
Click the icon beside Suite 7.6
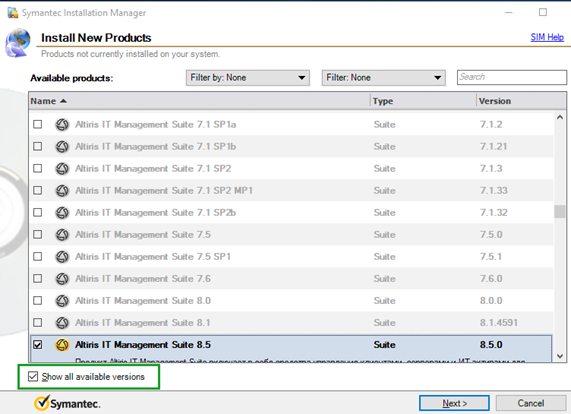pos(62,279)
